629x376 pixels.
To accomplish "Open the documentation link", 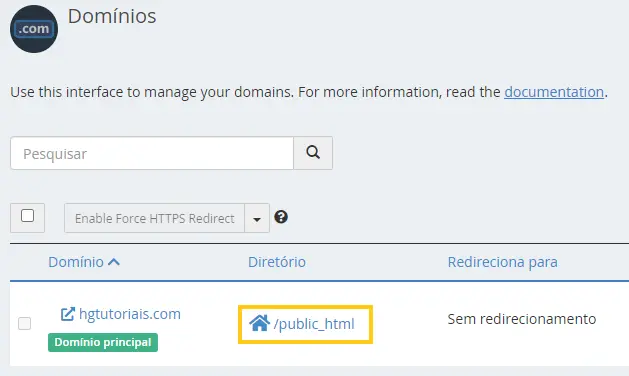I will click(554, 92).
